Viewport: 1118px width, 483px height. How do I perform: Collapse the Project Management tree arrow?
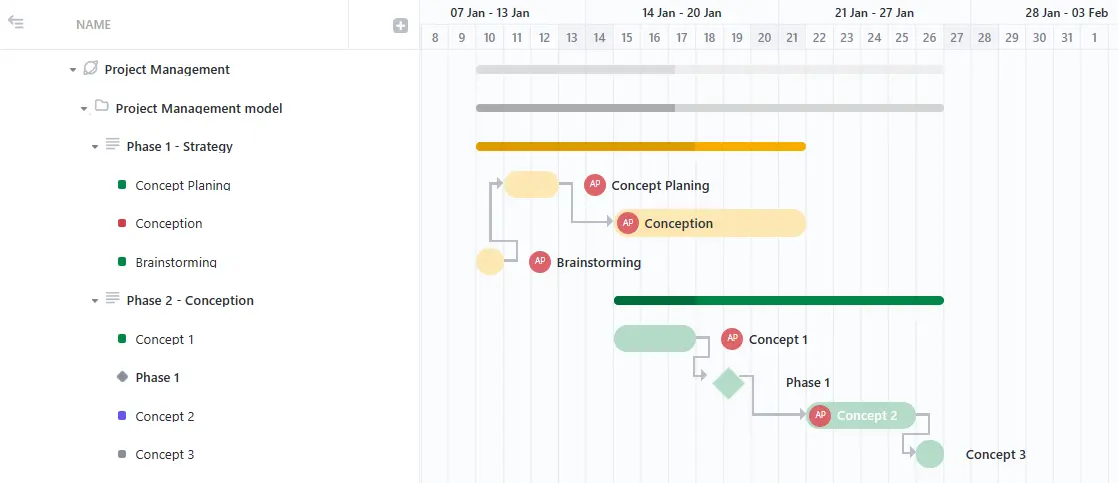tap(72, 70)
